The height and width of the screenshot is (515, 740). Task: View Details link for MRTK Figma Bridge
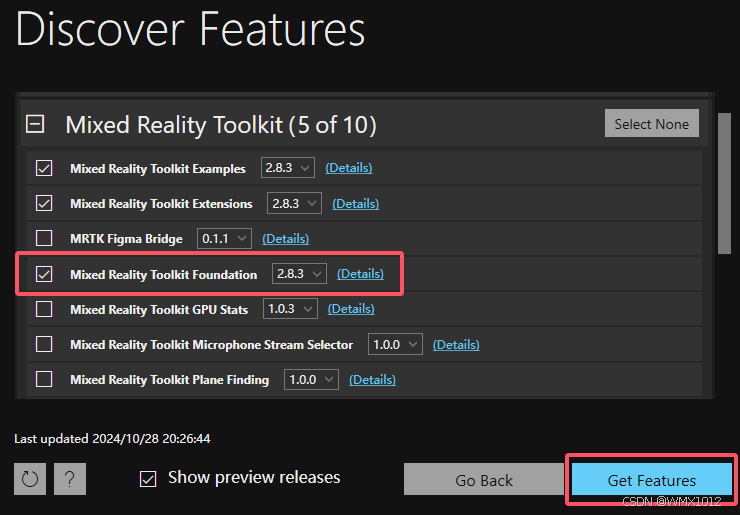(286, 238)
